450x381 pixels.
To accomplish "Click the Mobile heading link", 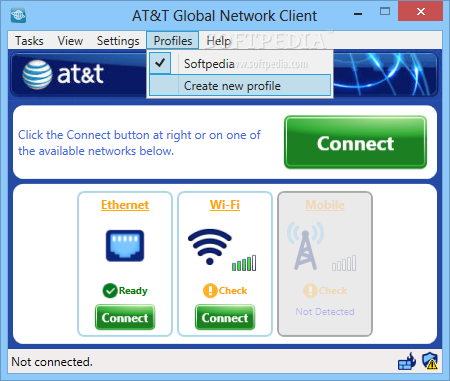I will [325, 205].
